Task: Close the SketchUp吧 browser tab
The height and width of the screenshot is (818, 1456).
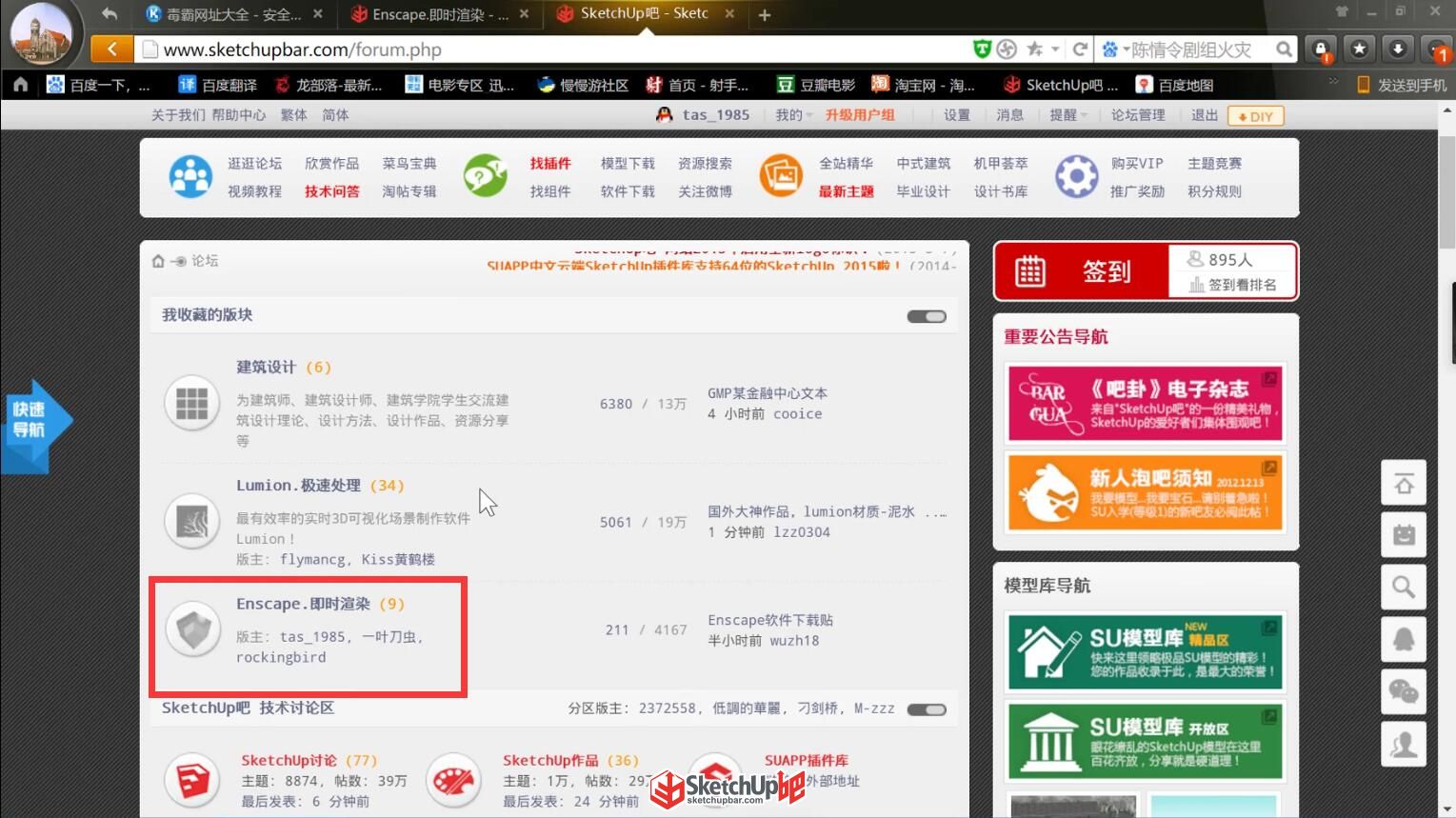Action: click(729, 13)
